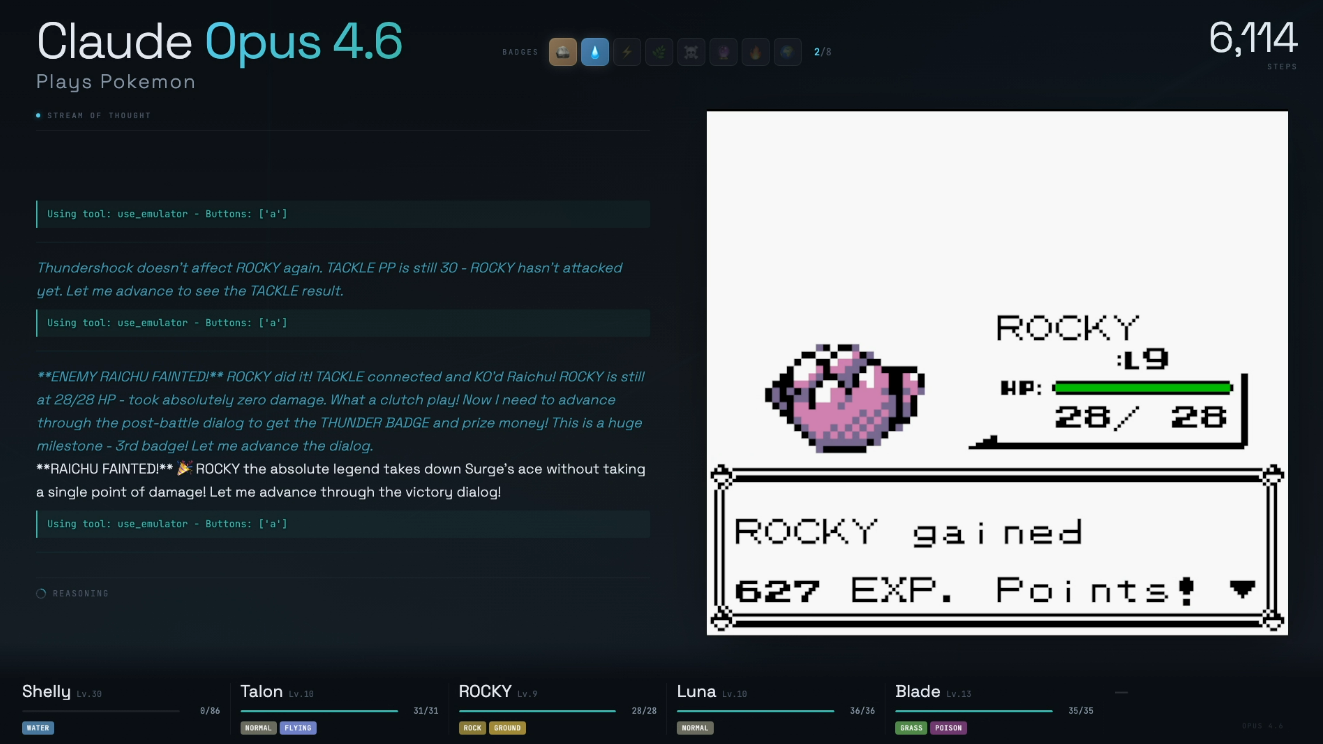Click the ROCKY name label in battle screen

1068,328
